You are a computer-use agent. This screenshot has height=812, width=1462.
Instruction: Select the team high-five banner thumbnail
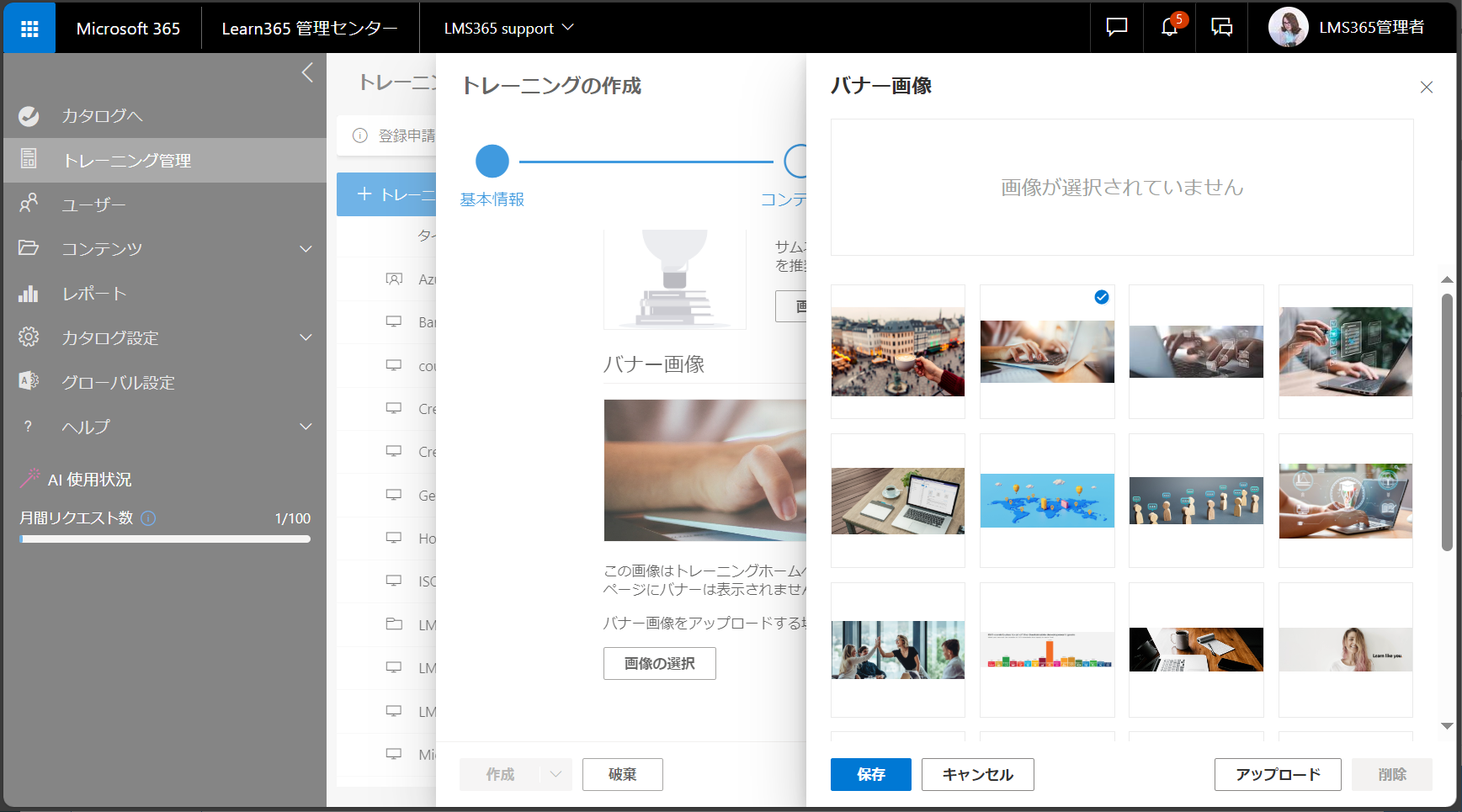click(898, 650)
